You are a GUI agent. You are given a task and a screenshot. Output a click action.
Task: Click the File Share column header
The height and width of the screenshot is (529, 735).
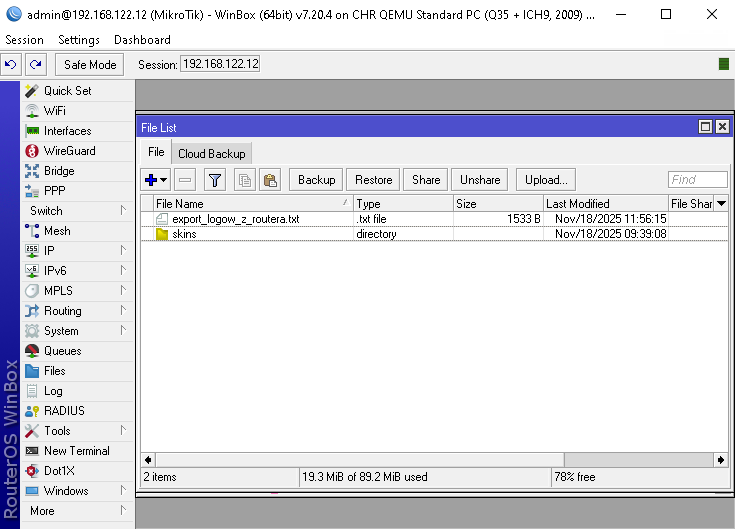pyautogui.click(x=691, y=204)
